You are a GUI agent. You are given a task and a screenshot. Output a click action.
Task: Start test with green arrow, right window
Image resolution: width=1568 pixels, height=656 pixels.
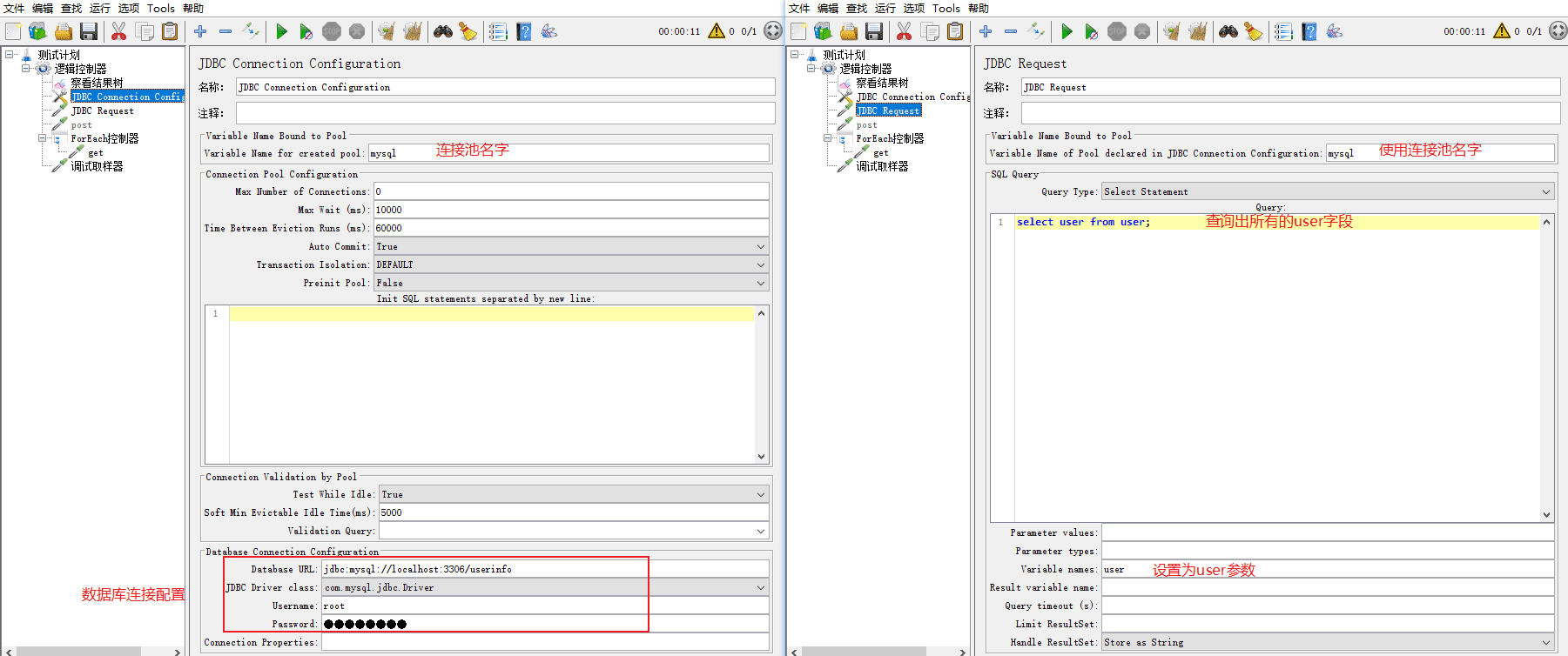1067,31
